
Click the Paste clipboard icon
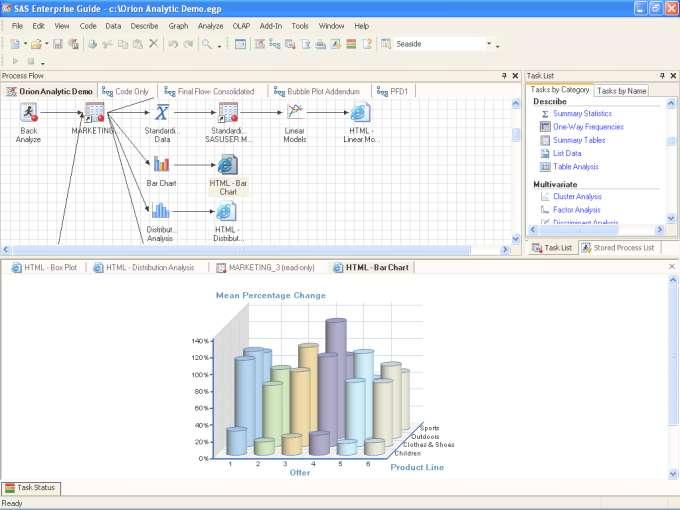(138, 44)
